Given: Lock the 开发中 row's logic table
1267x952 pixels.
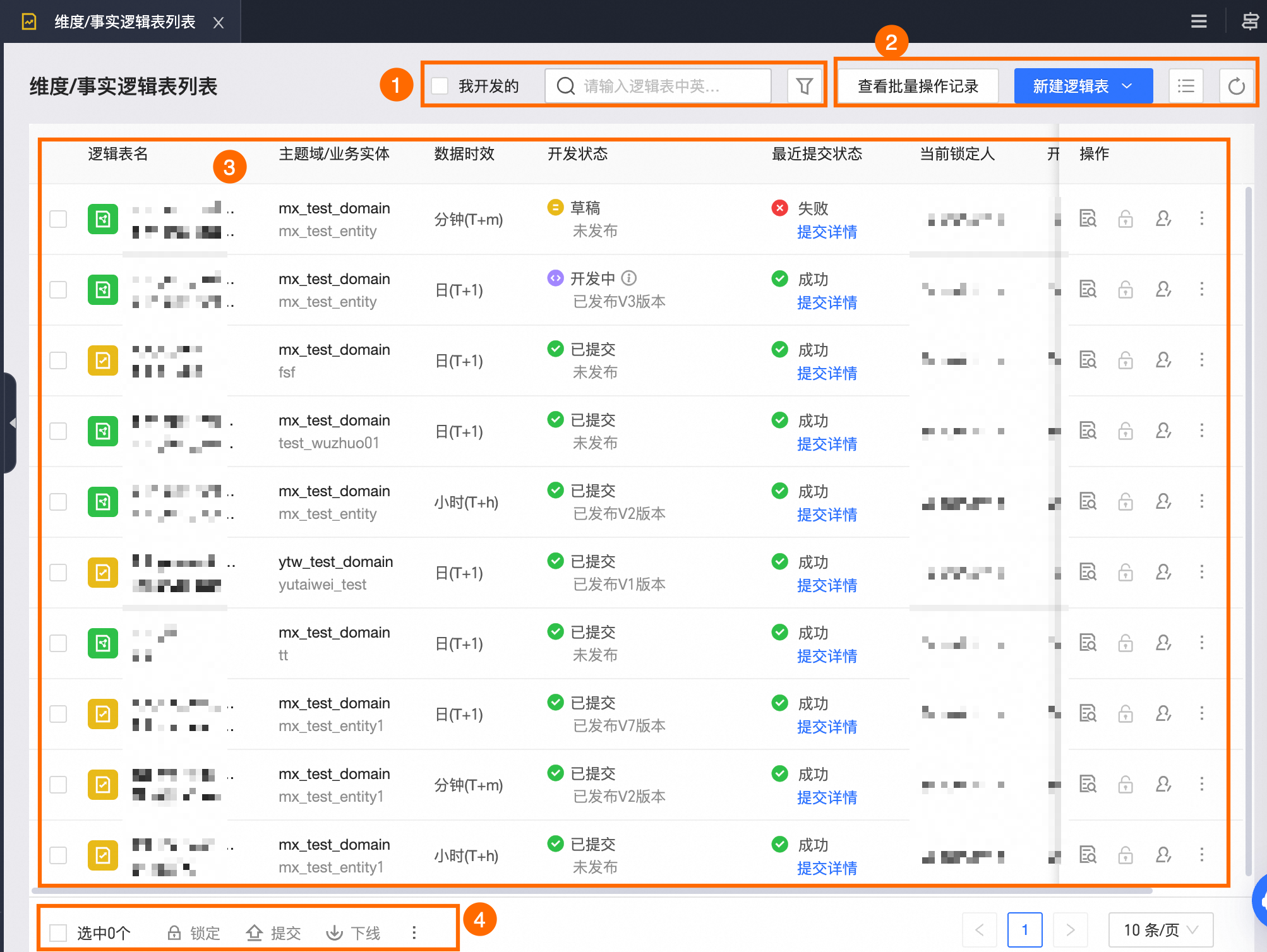Looking at the screenshot, I should [1126, 289].
